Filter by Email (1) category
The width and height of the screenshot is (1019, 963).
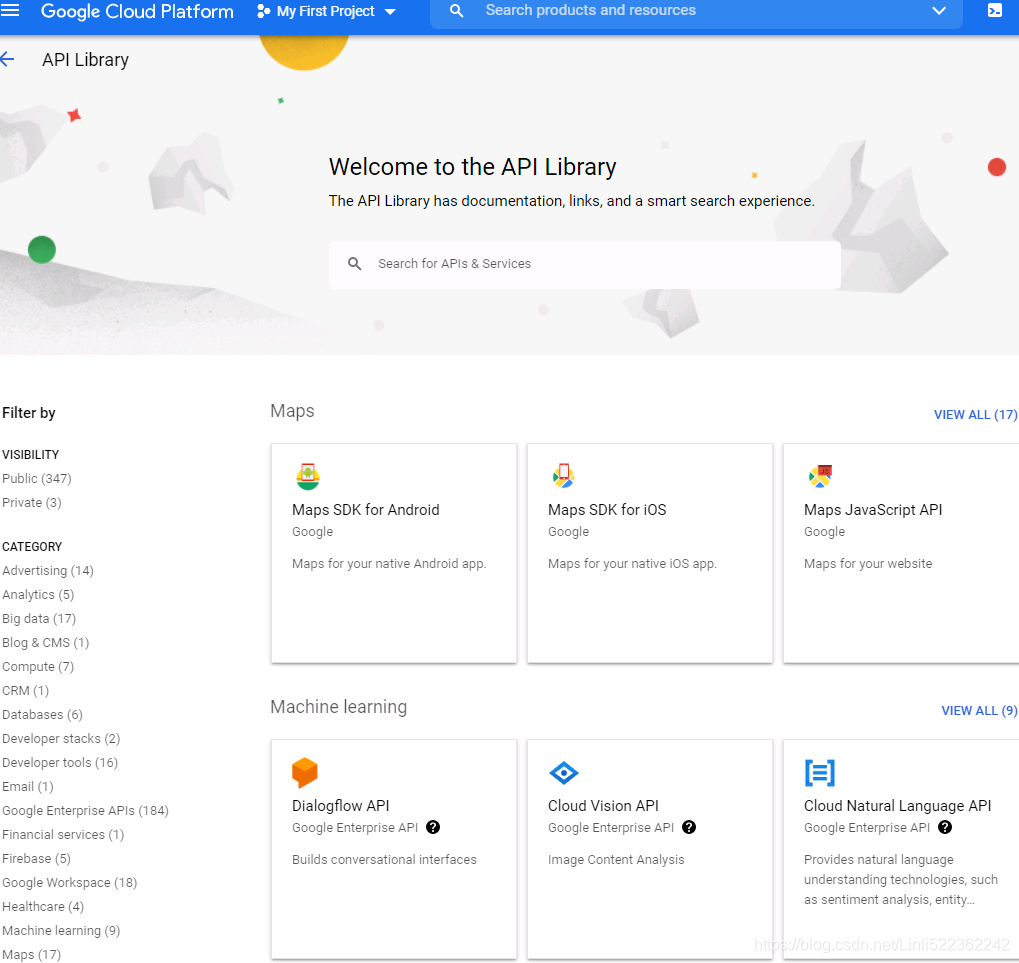point(28,787)
